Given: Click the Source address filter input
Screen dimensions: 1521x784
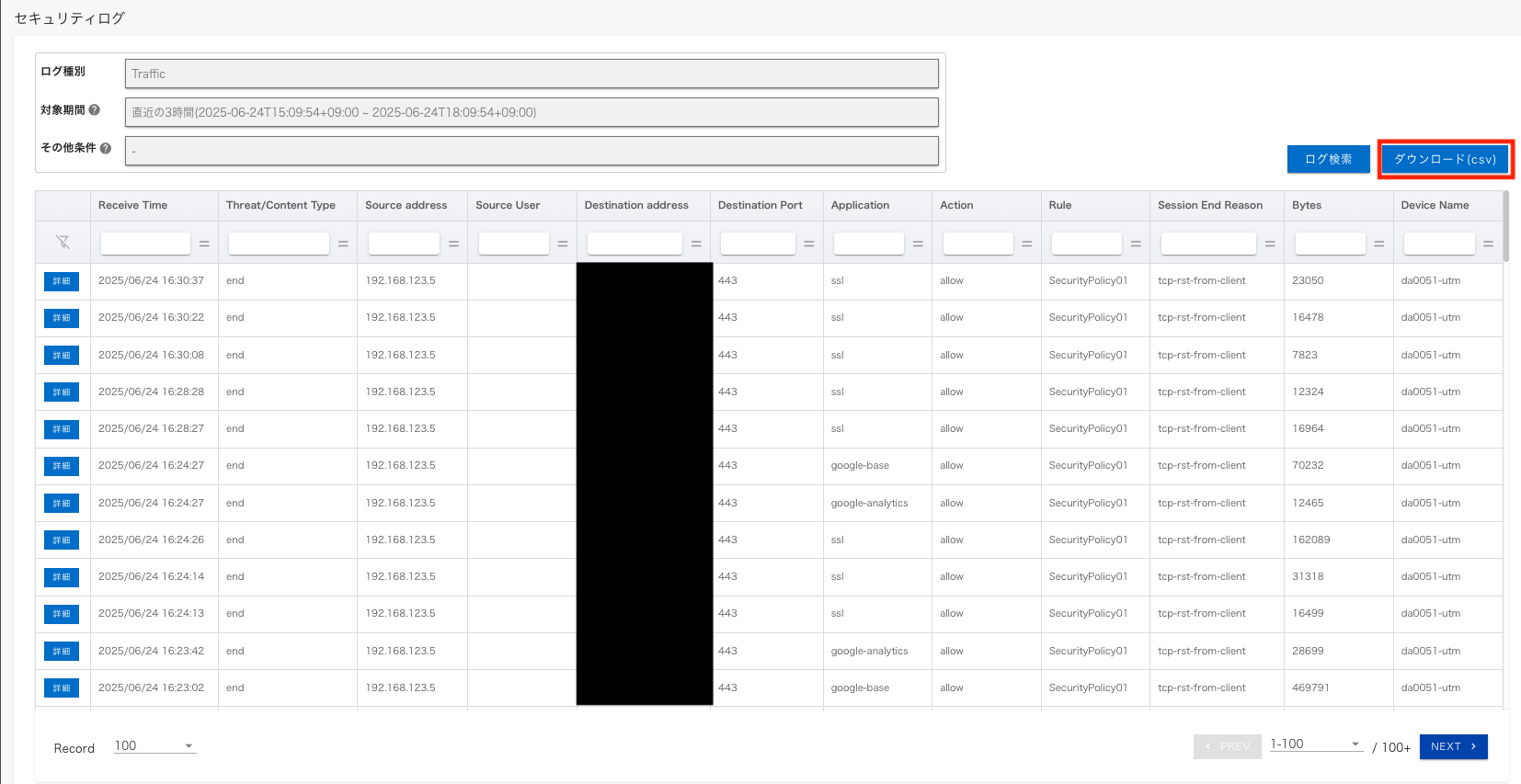Looking at the screenshot, I should click(x=404, y=244).
